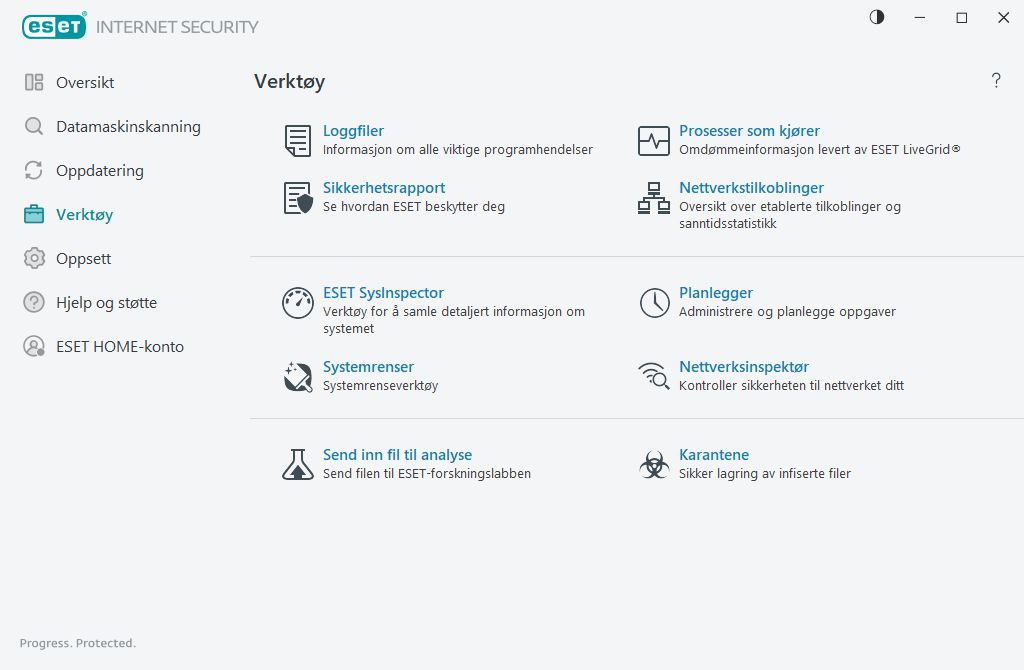Open Hjelp og støtte

coord(106,303)
